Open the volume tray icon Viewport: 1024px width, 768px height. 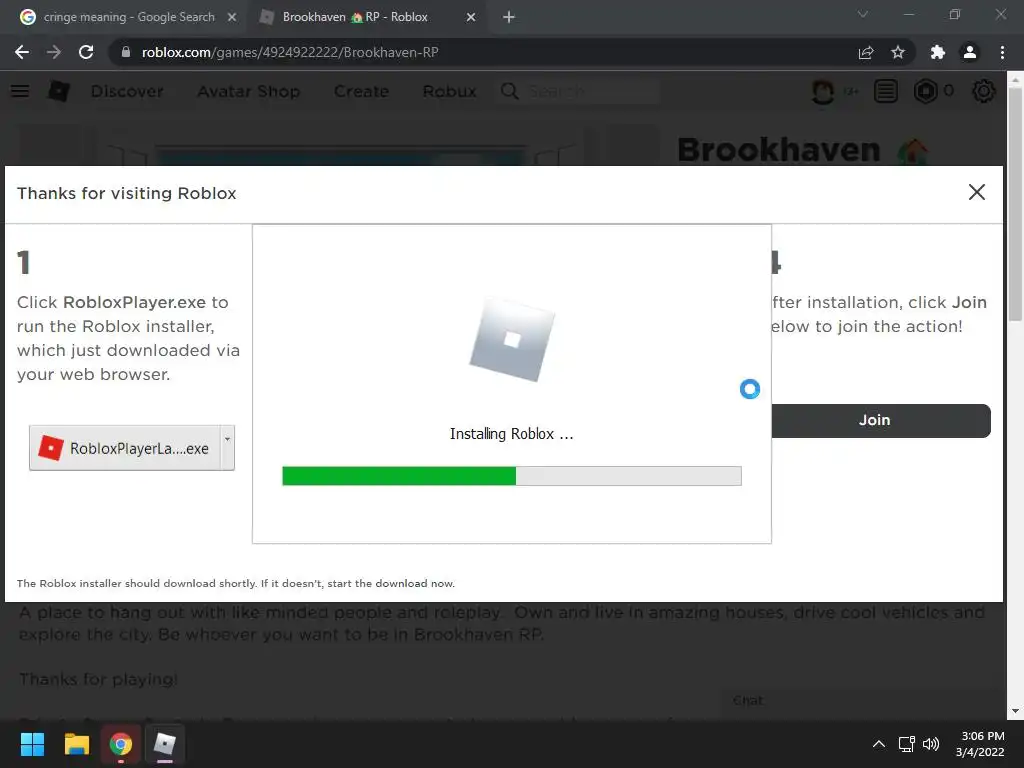931,744
